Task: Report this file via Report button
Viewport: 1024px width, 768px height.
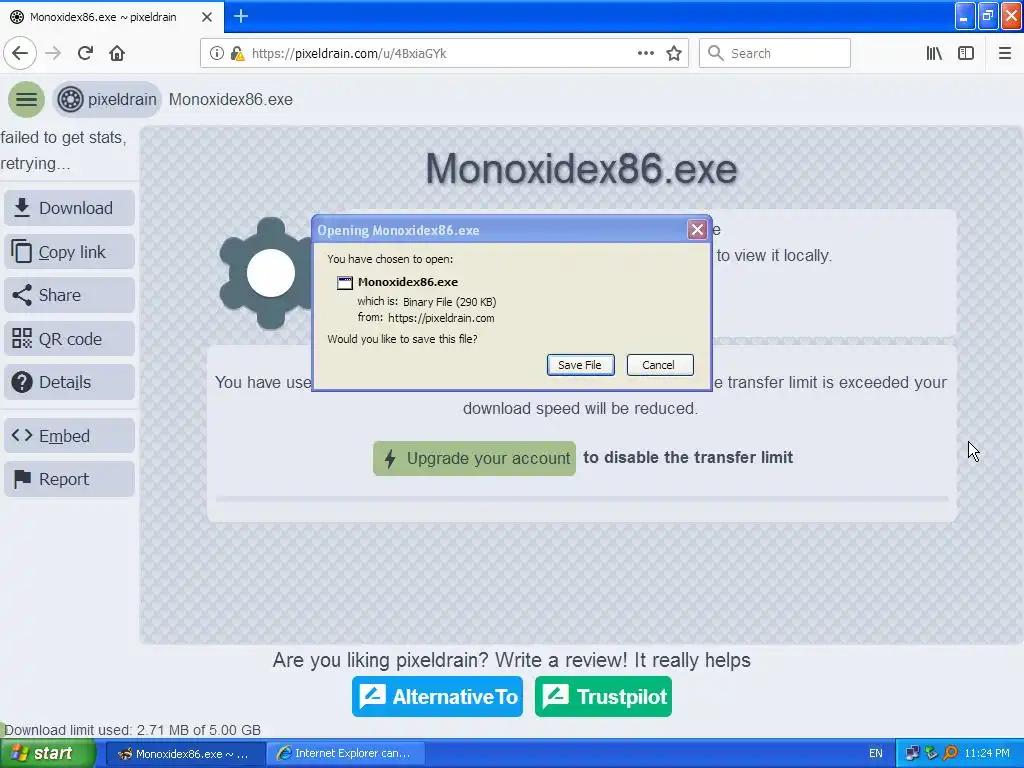Action: click(x=69, y=479)
